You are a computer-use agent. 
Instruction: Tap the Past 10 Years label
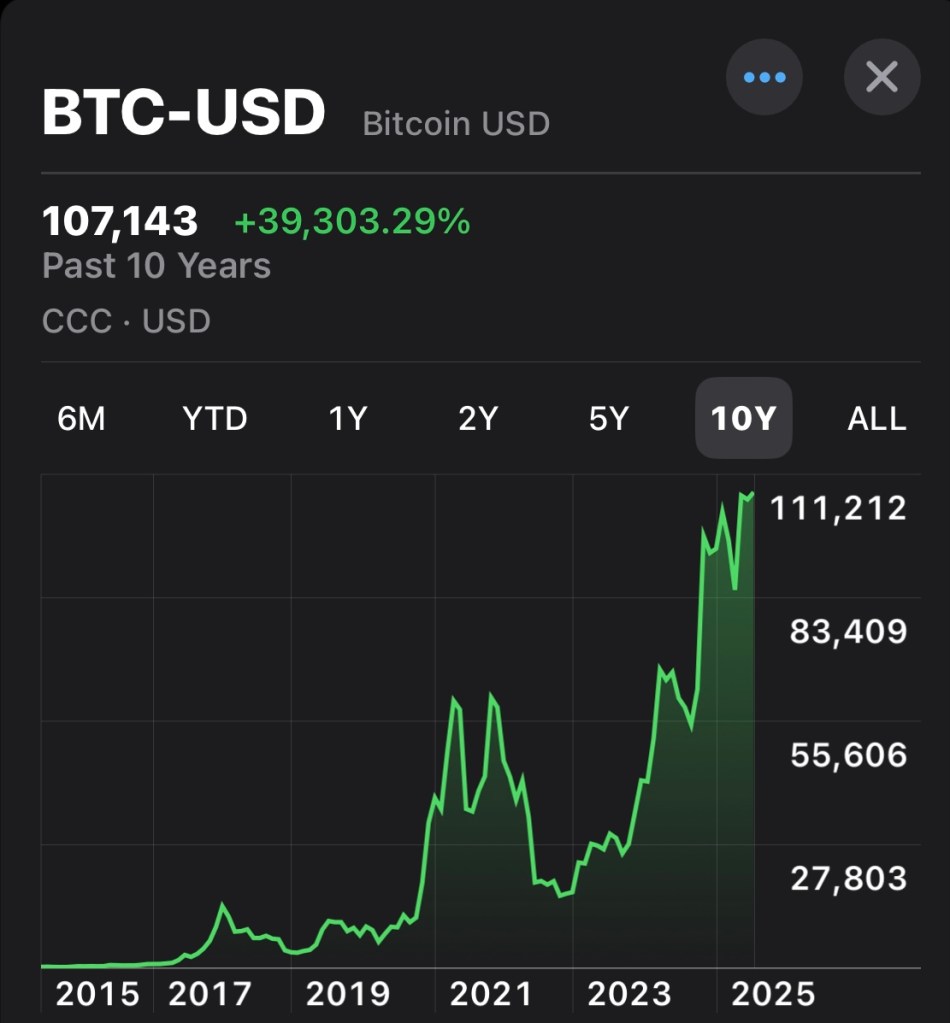[x=156, y=266]
